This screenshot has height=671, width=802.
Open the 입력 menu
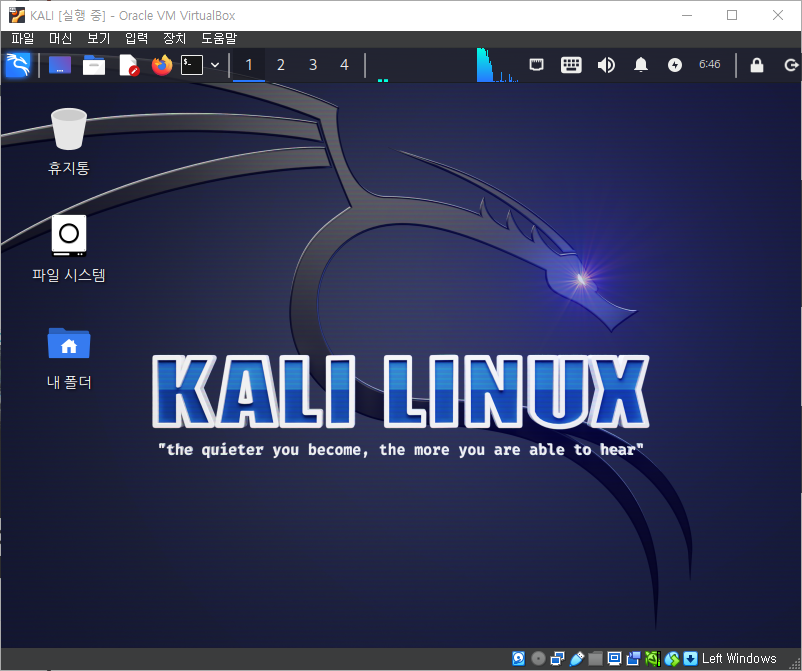coord(137,38)
